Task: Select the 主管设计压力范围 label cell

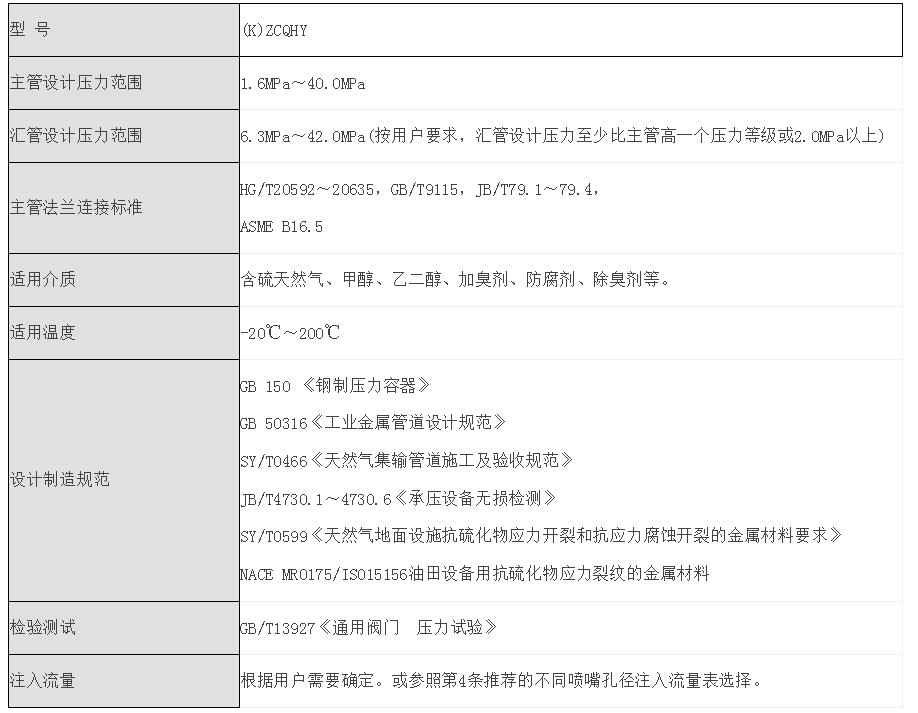Action: pyautogui.click(x=122, y=83)
